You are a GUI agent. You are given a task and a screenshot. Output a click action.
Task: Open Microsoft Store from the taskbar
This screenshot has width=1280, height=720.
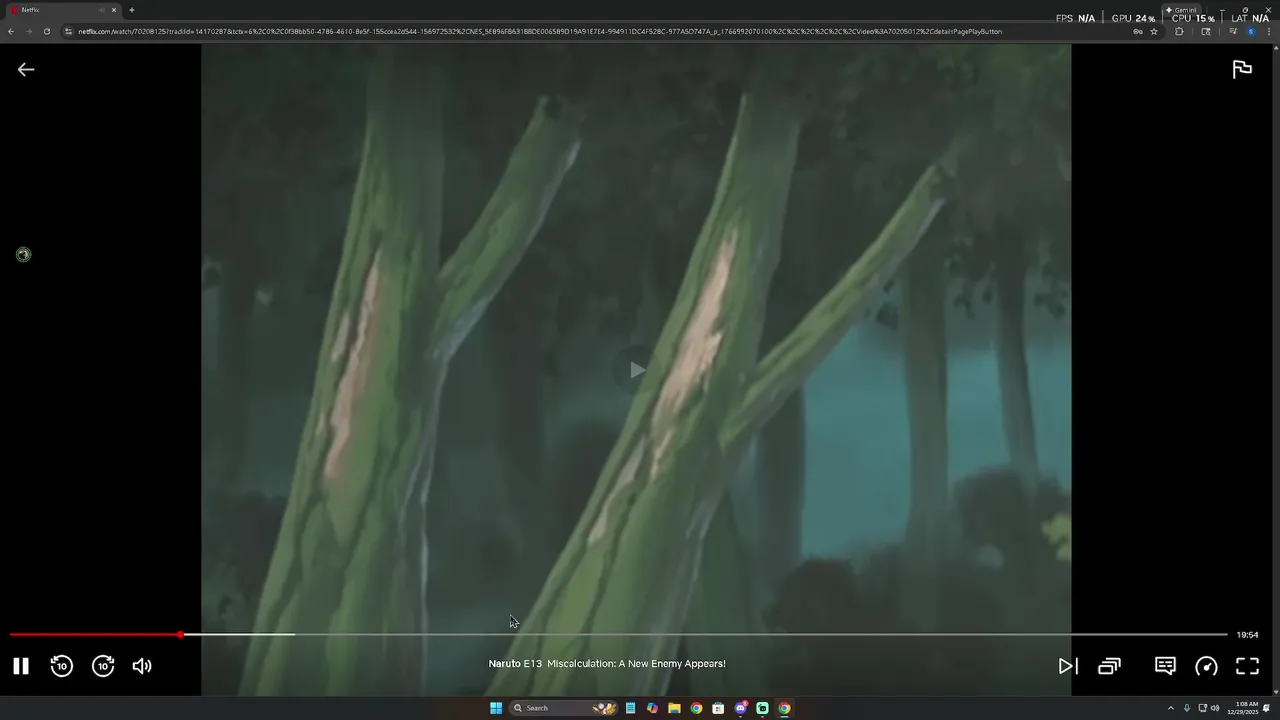[x=718, y=708]
